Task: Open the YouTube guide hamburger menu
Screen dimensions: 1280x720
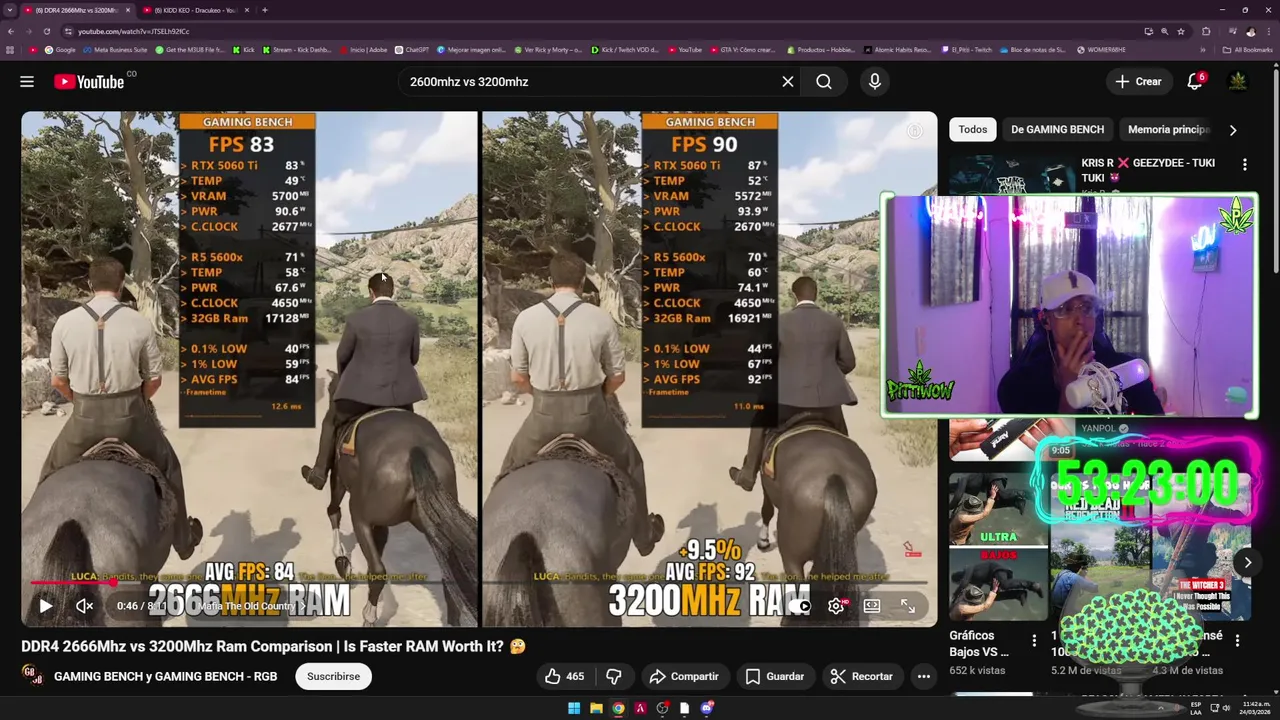Action: click(x=27, y=82)
